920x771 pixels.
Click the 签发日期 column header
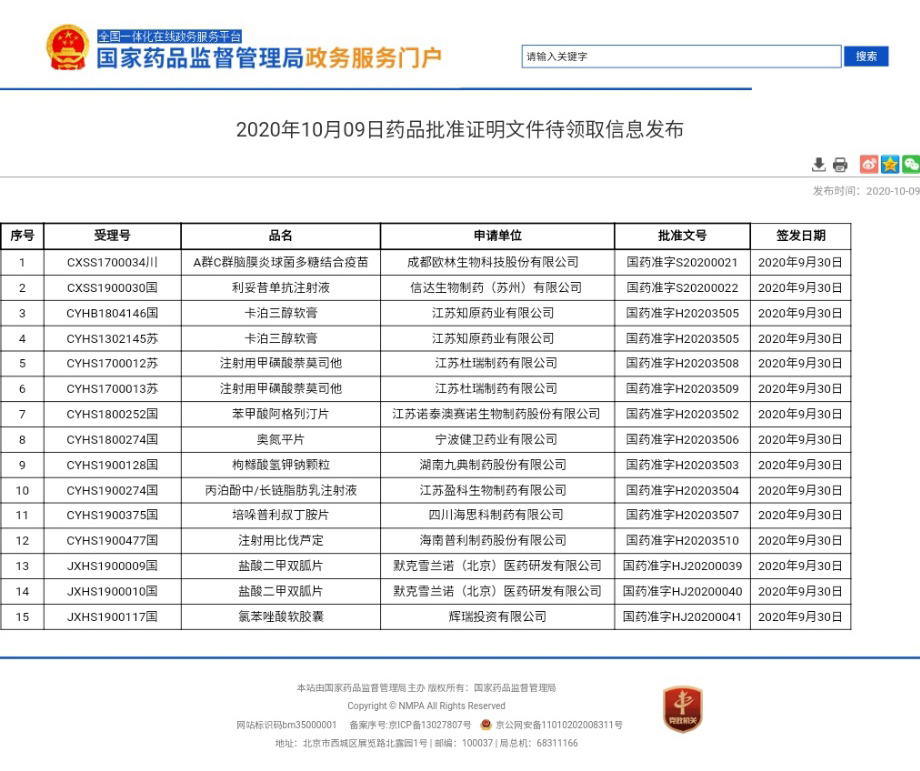(x=800, y=236)
